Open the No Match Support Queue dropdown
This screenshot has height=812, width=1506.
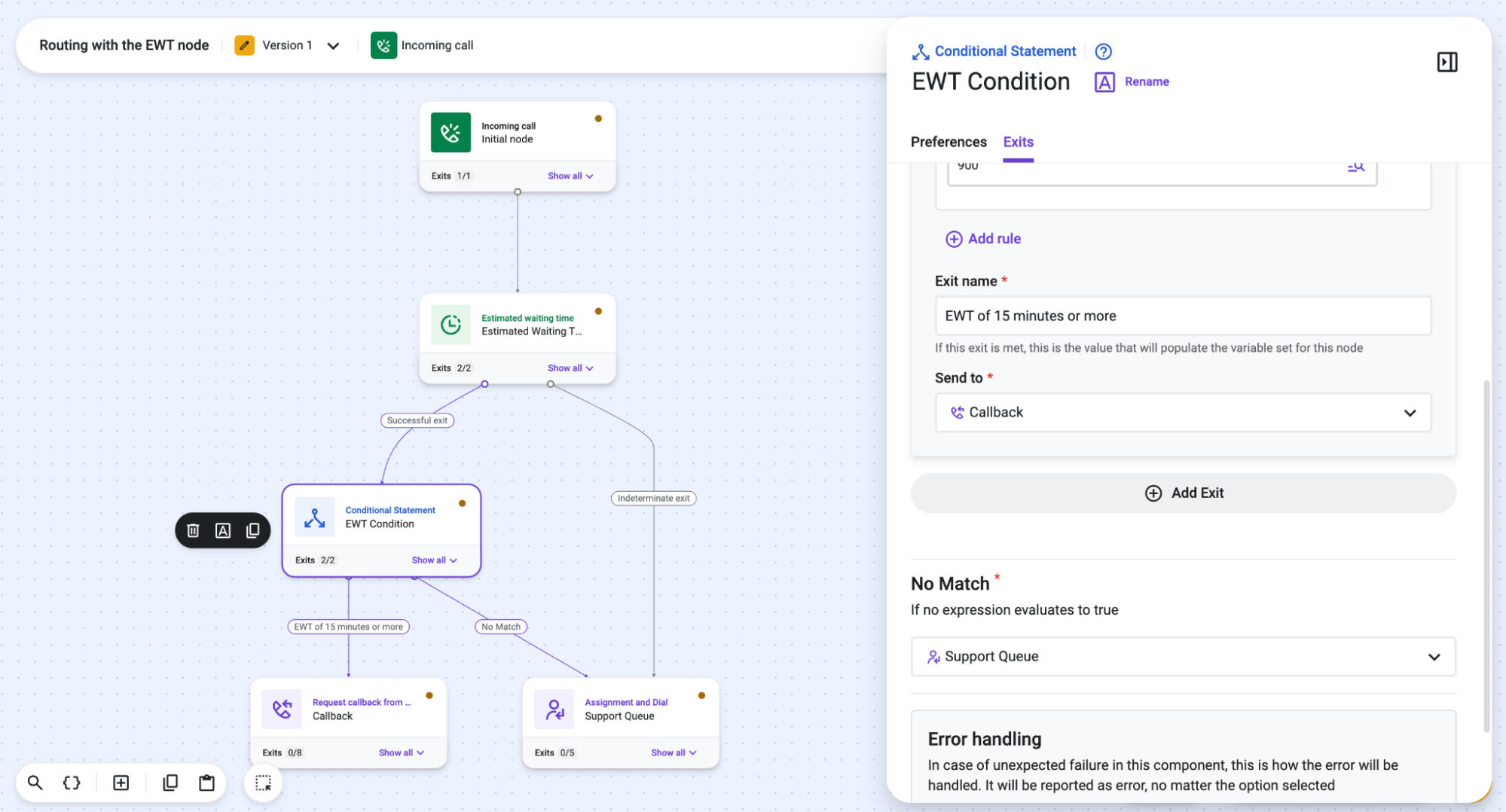point(1183,657)
